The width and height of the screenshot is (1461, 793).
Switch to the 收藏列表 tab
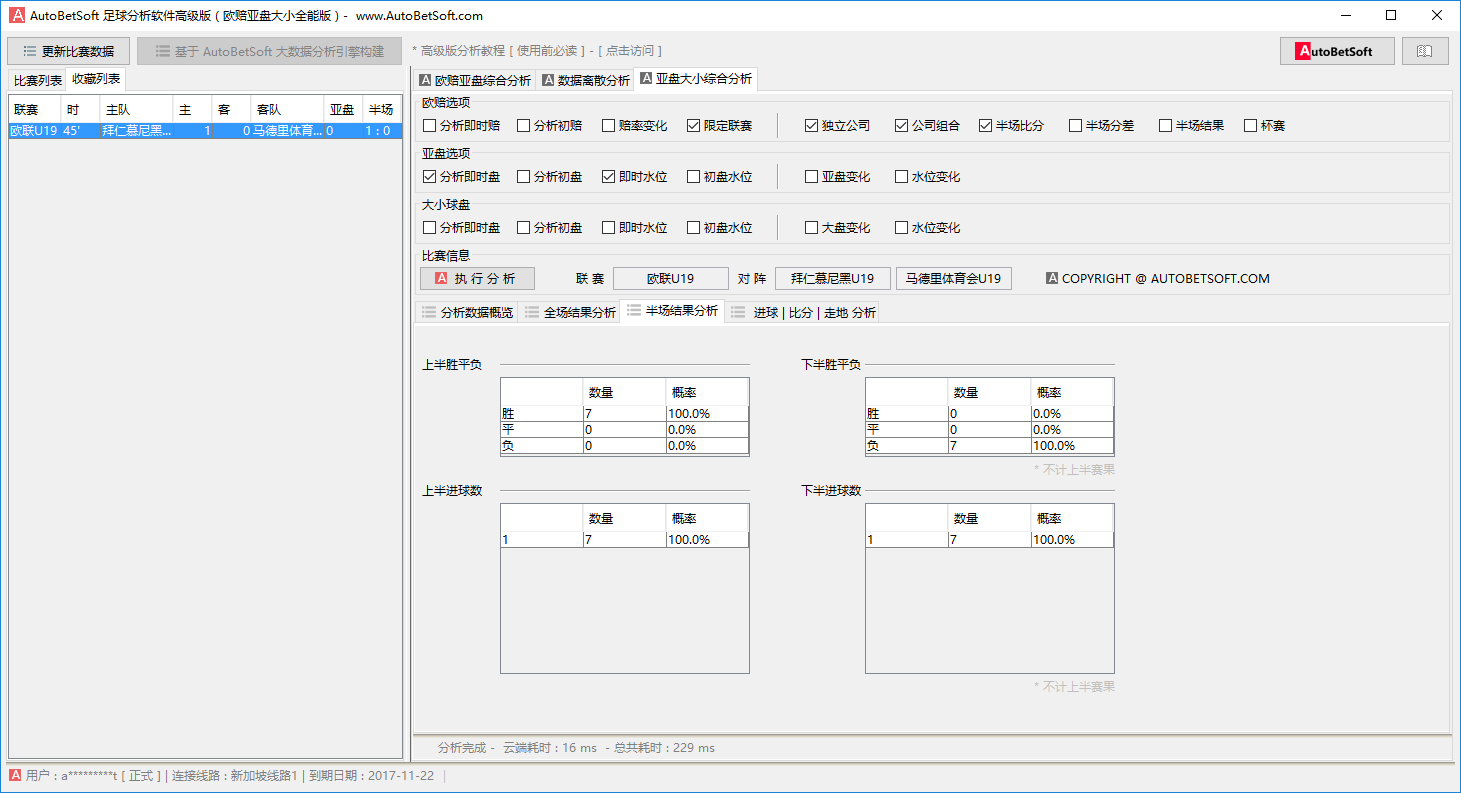[x=96, y=79]
